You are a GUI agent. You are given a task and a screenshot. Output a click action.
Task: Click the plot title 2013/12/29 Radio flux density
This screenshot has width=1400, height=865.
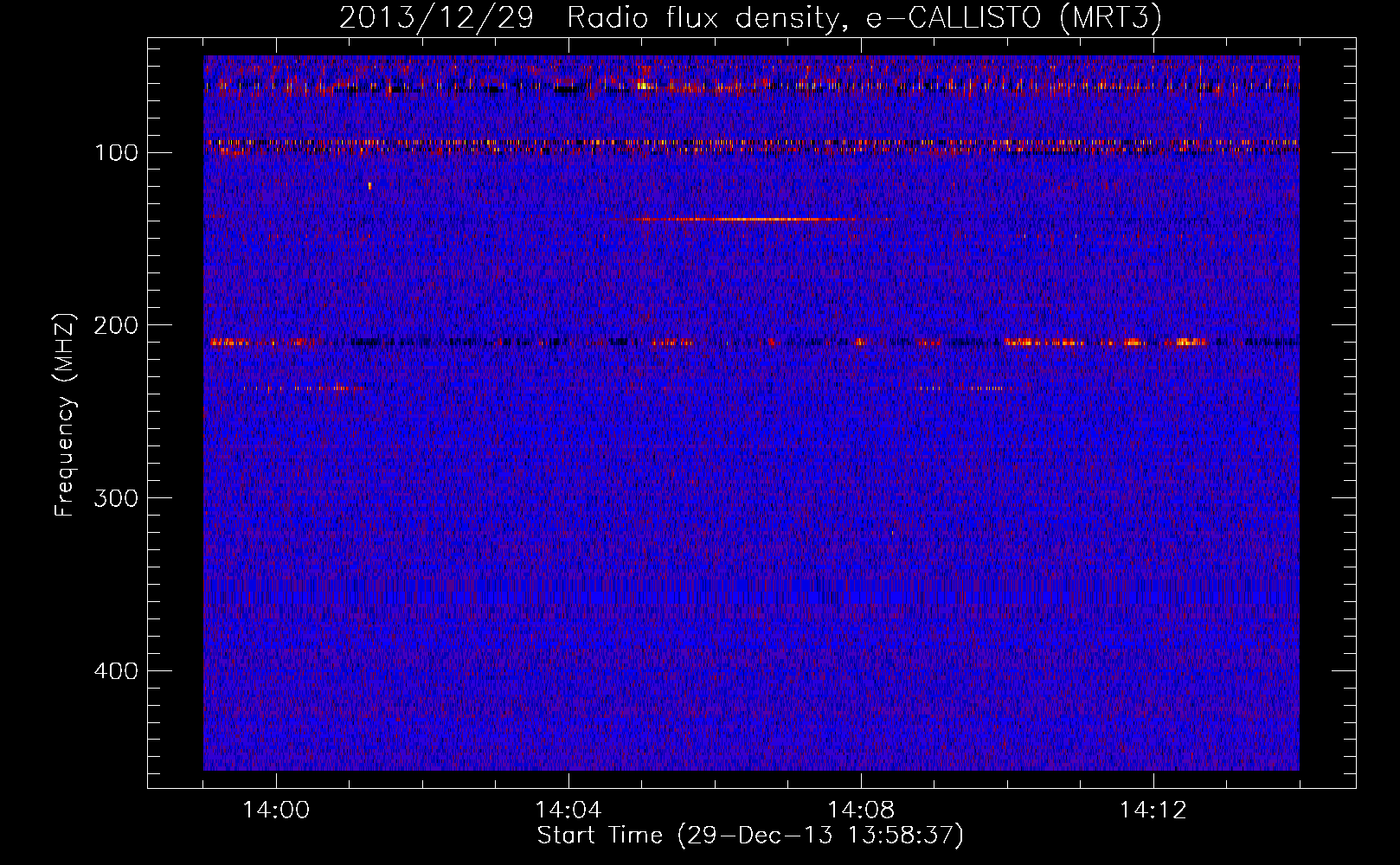coord(750,17)
